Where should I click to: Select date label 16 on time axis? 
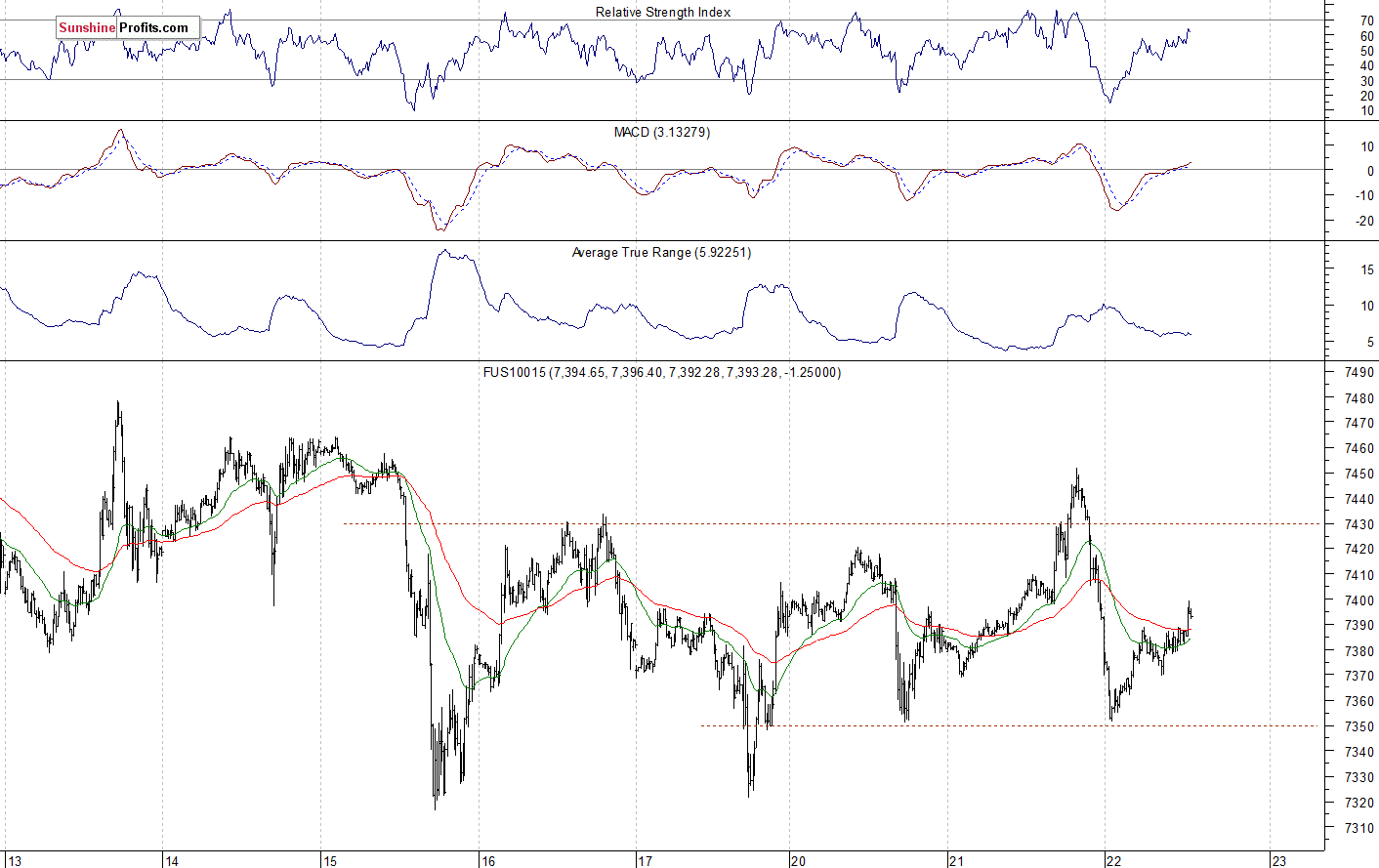(488, 861)
